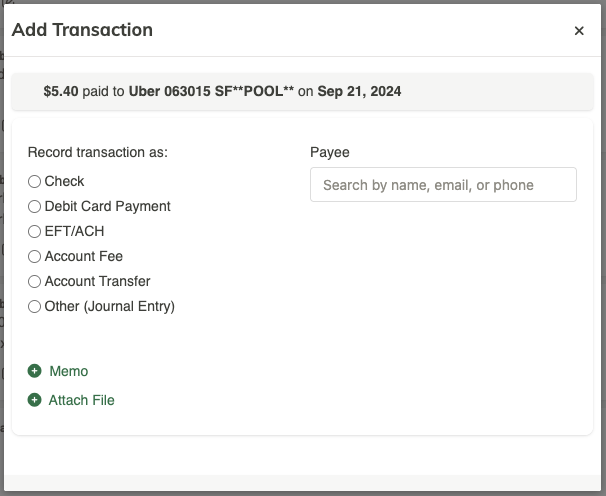Click the green plus icon beside Attach File
The width and height of the screenshot is (606, 496).
[x=34, y=400]
